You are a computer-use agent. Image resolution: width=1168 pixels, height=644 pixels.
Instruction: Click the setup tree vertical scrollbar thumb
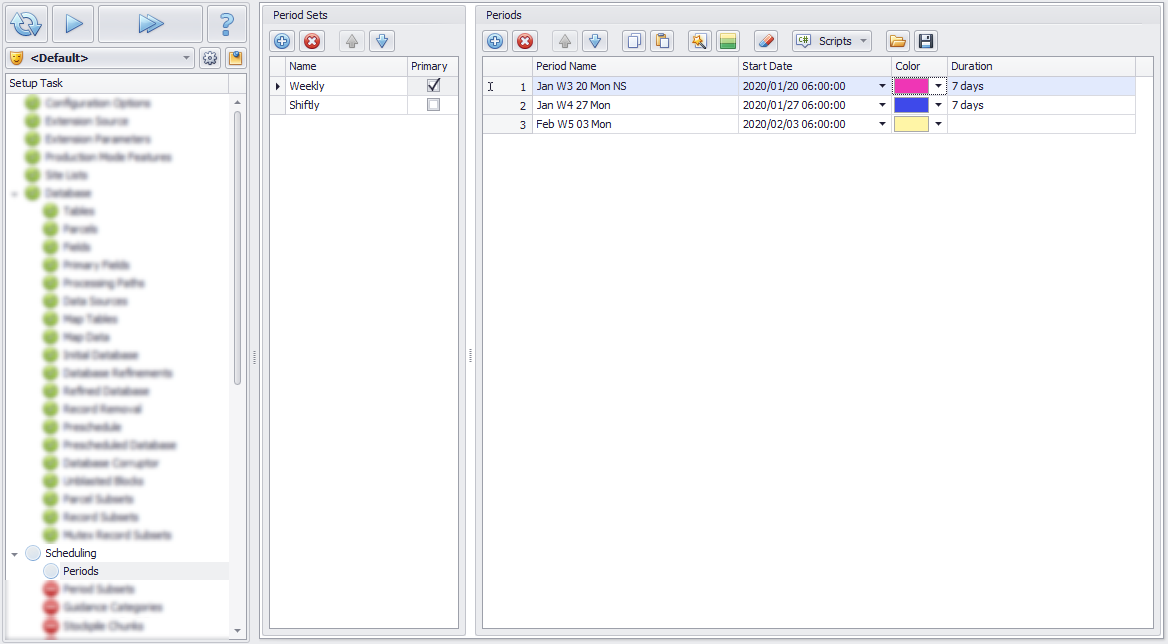(238, 248)
